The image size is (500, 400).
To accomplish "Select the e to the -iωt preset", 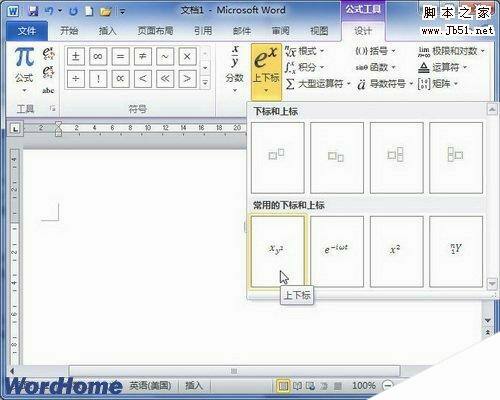I will (337, 251).
